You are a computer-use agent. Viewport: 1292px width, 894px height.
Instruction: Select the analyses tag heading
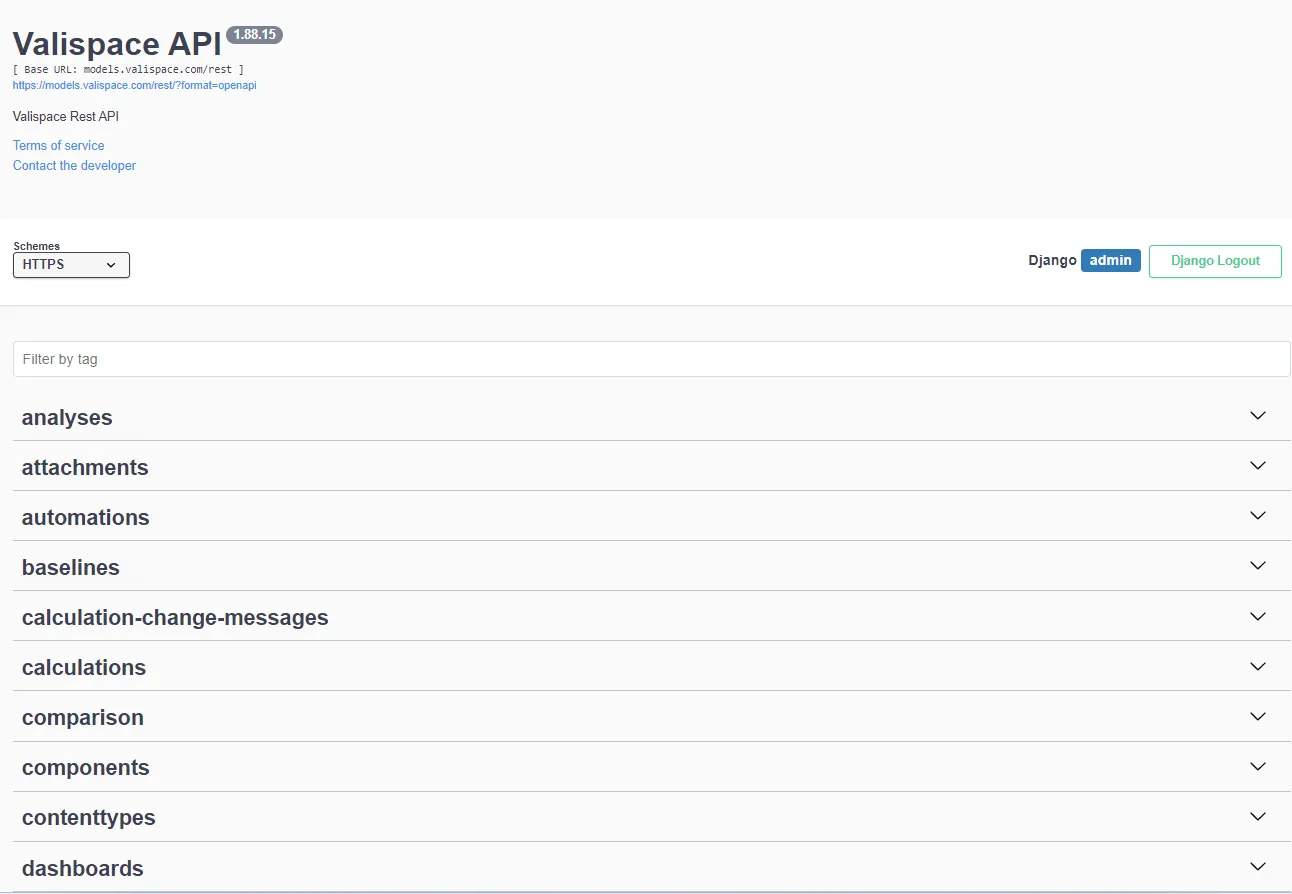click(67, 417)
